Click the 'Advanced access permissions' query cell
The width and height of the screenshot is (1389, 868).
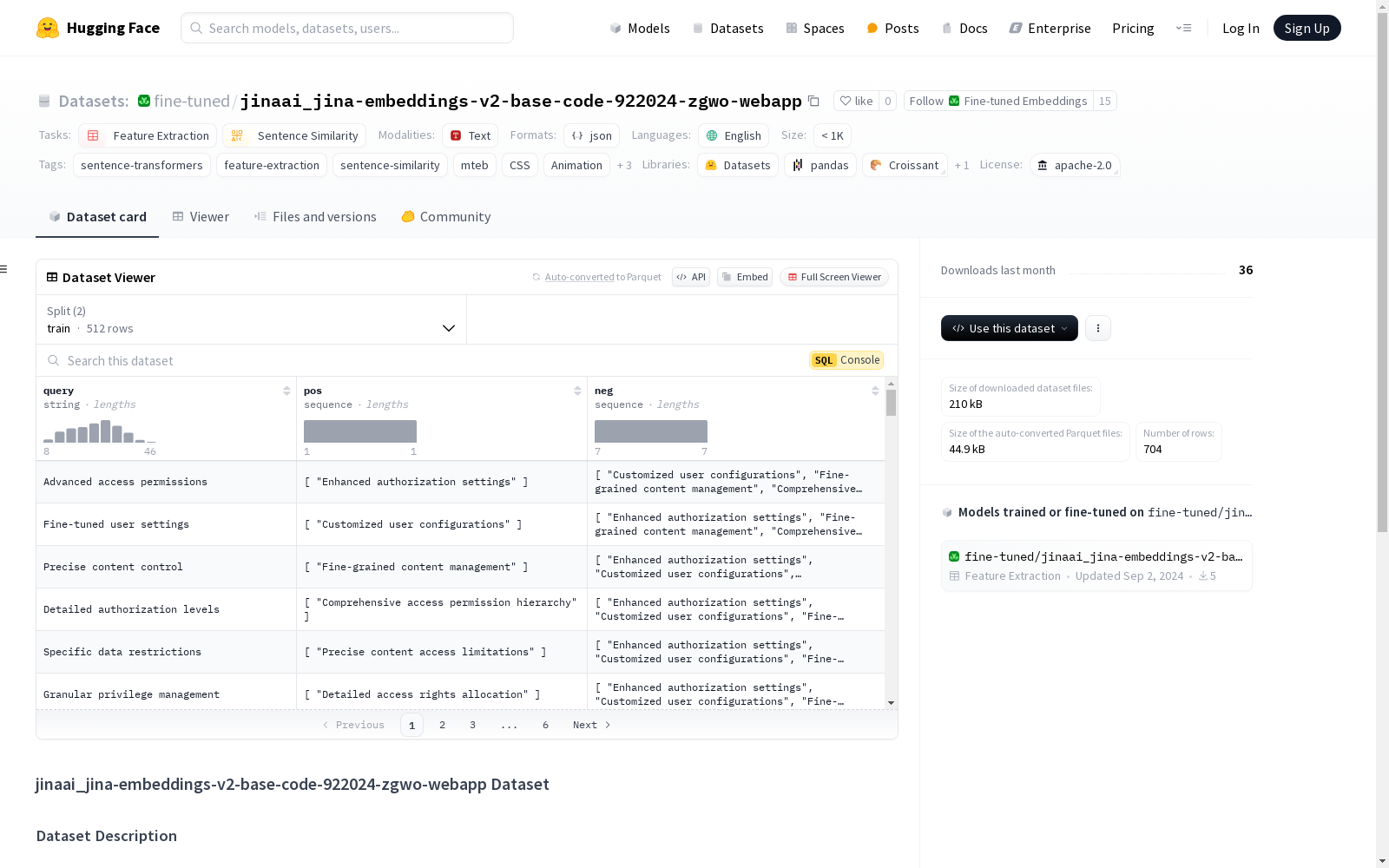click(166, 482)
